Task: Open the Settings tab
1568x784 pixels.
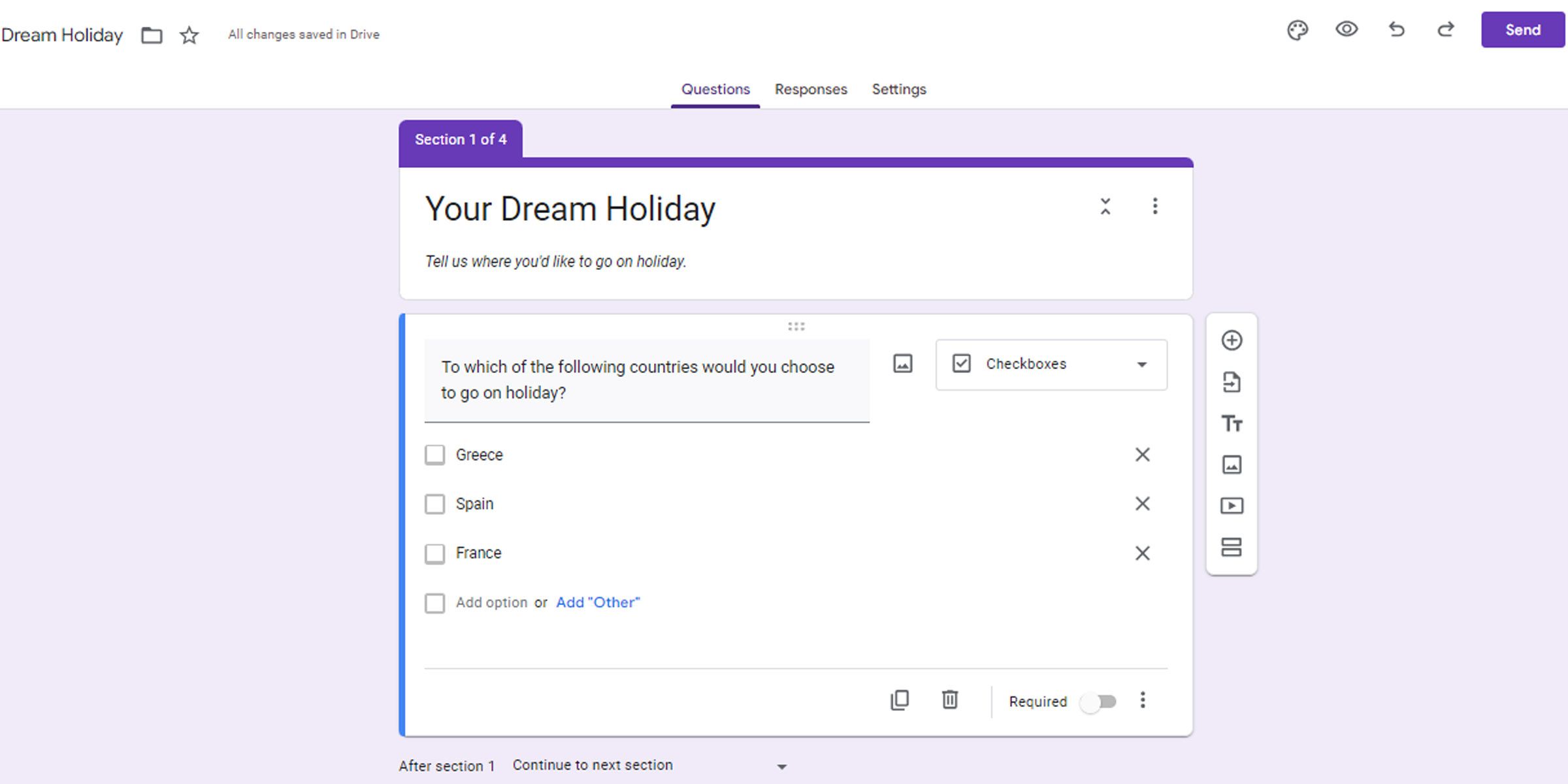Action: pos(898,90)
